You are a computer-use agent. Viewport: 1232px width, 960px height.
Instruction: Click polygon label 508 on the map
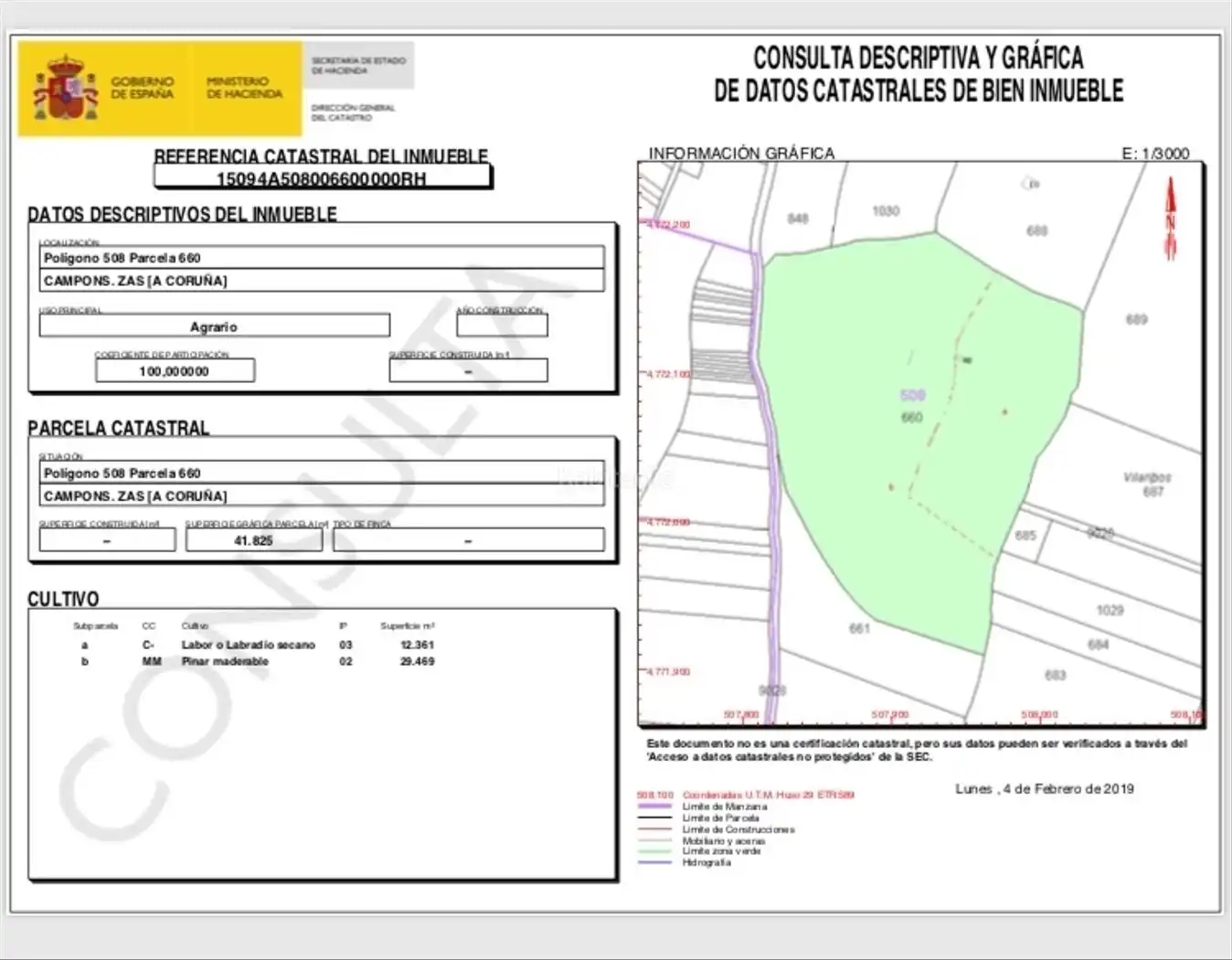point(912,395)
